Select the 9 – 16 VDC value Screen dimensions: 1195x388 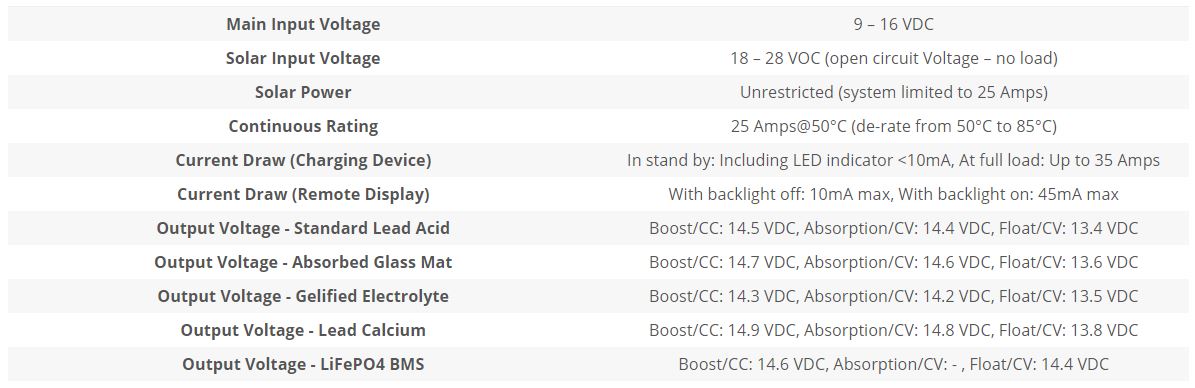(893, 24)
